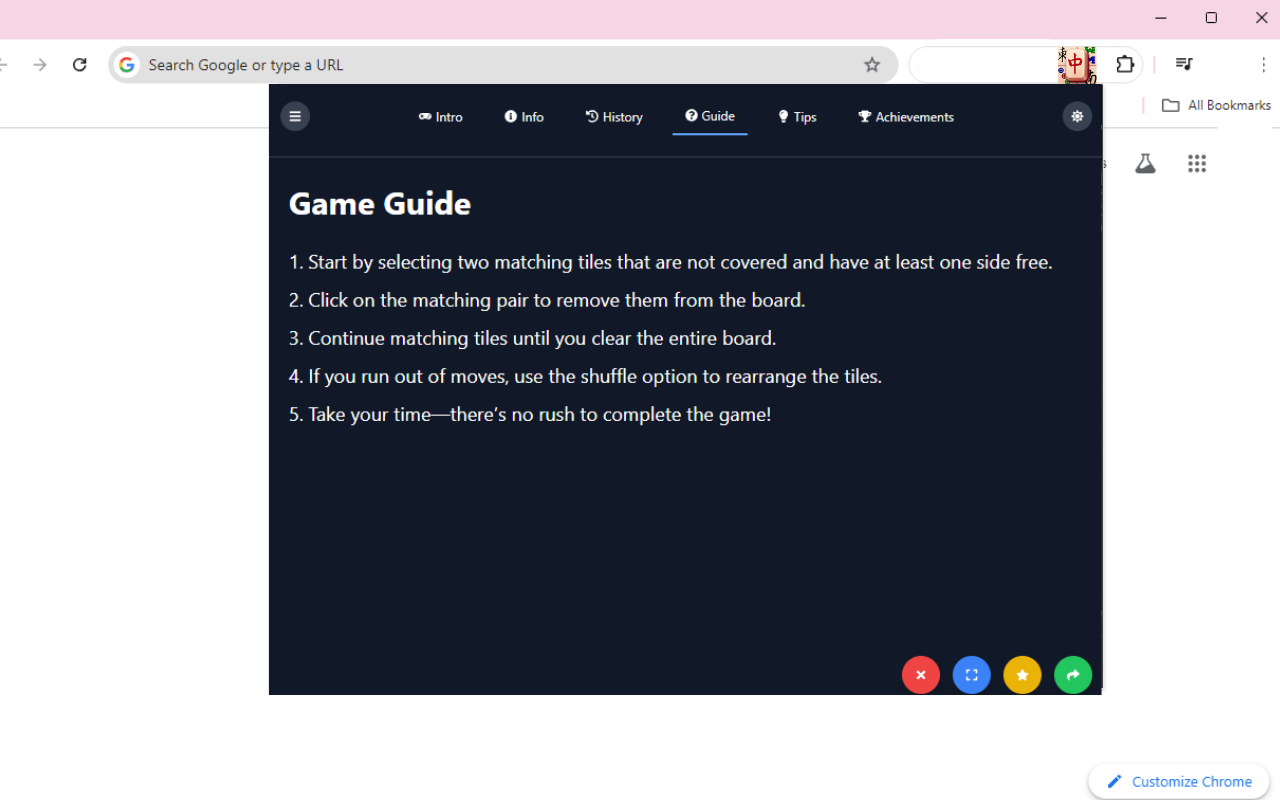Screen dimensions: 1280x800
Task: Click the green share arrow button
Action: [x=1073, y=675]
